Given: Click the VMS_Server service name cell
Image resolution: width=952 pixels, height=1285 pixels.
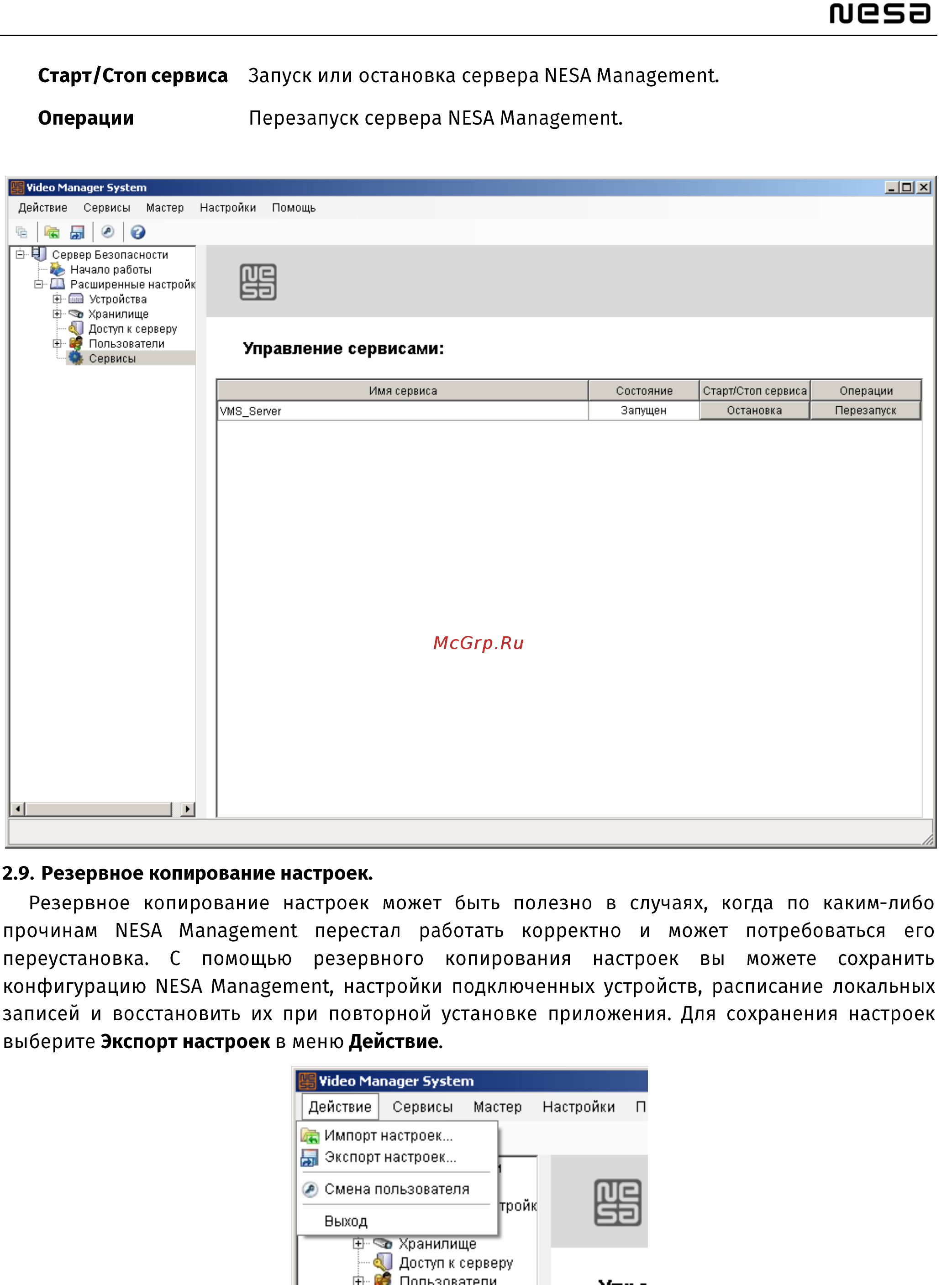Looking at the screenshot, I should [x=403, y=411].
